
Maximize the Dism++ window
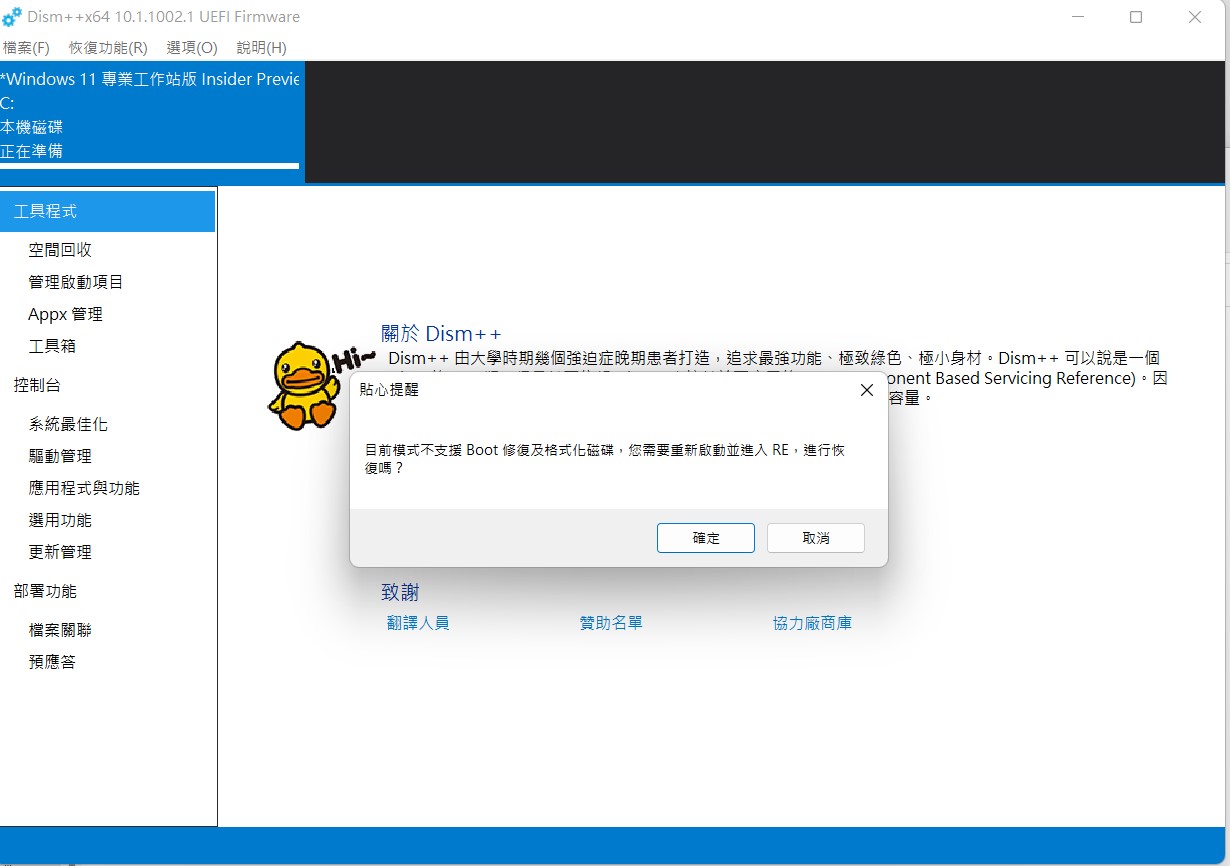click(1136, 17)
